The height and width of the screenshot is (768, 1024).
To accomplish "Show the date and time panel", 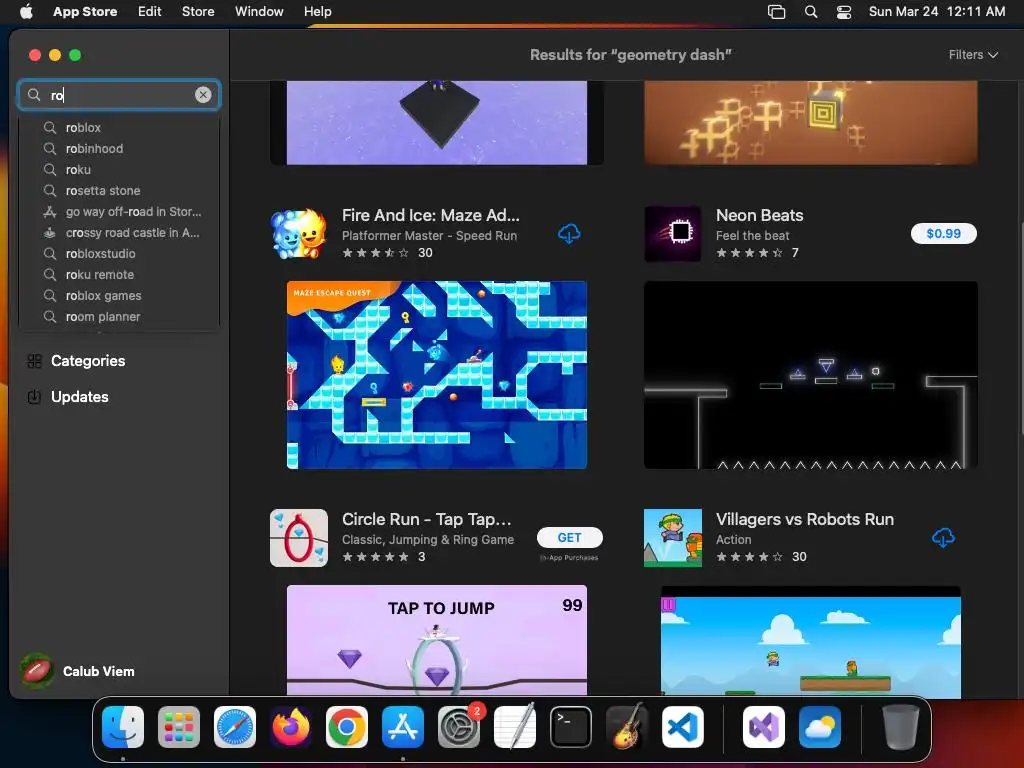I will 936,11.
